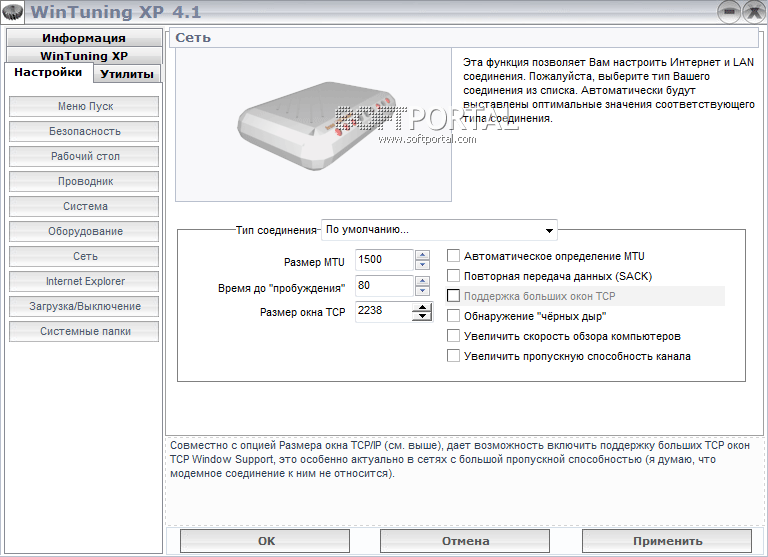The height and width of the screenshot is (557, 768).
Task: Click the Отмена button
Action: [465, 541]
